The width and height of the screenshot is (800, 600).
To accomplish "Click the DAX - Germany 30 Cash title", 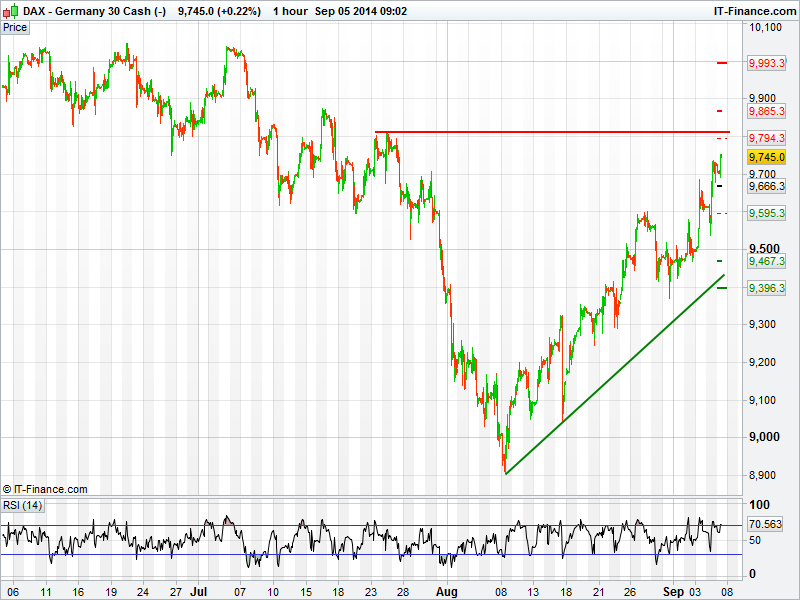I will click(x=85, y=10).
